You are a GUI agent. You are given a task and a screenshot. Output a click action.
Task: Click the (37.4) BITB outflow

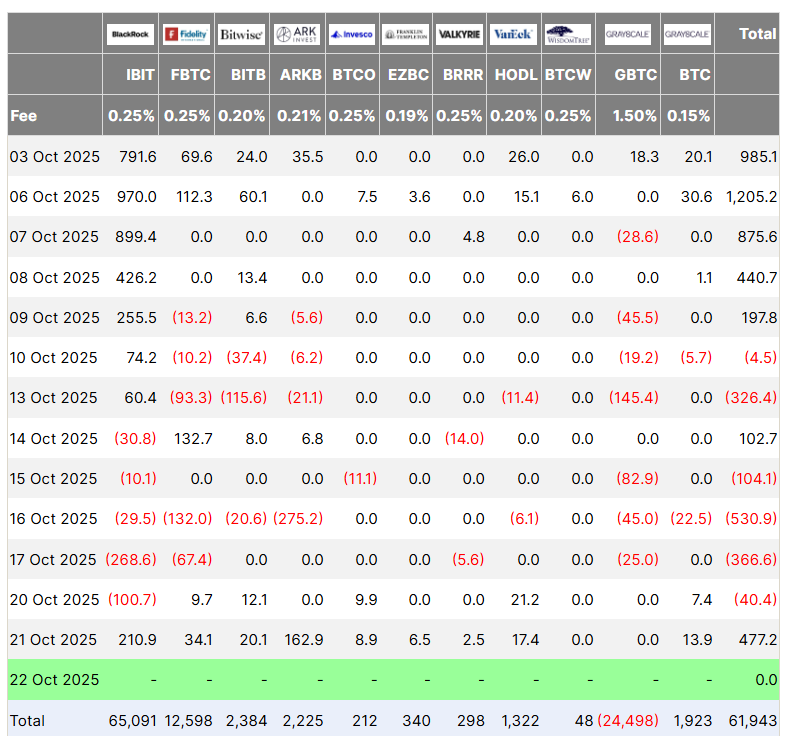247,357
